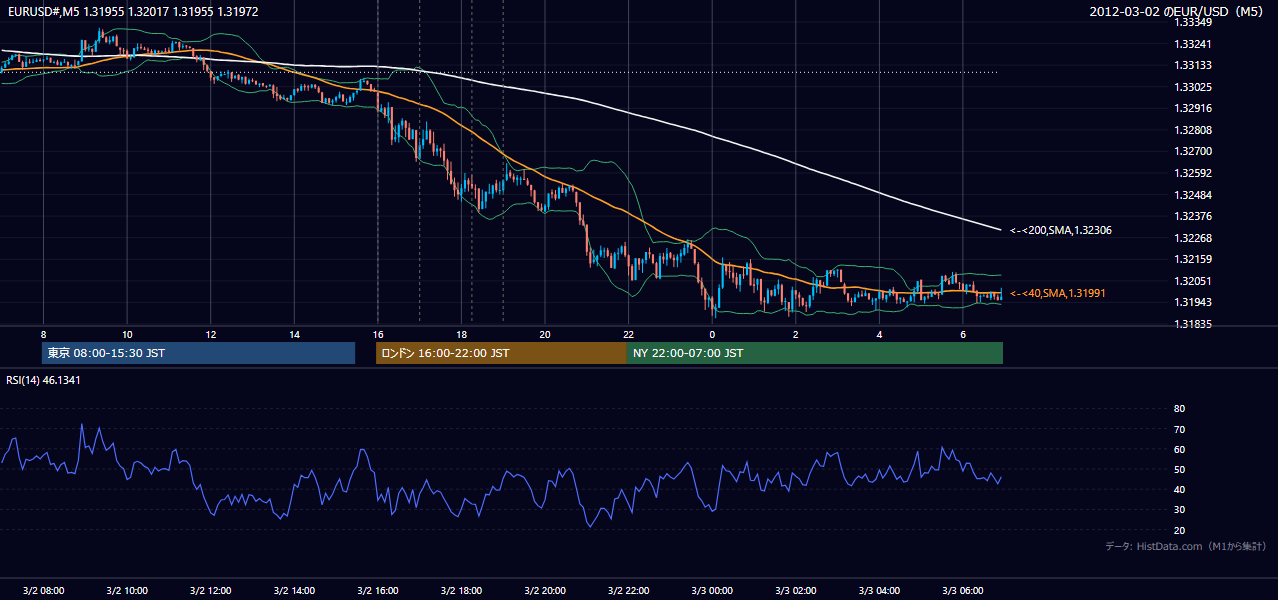Click price level 1.33349 on axis
Viewport: 1278px width, 600px height.
pos(1193,22)
